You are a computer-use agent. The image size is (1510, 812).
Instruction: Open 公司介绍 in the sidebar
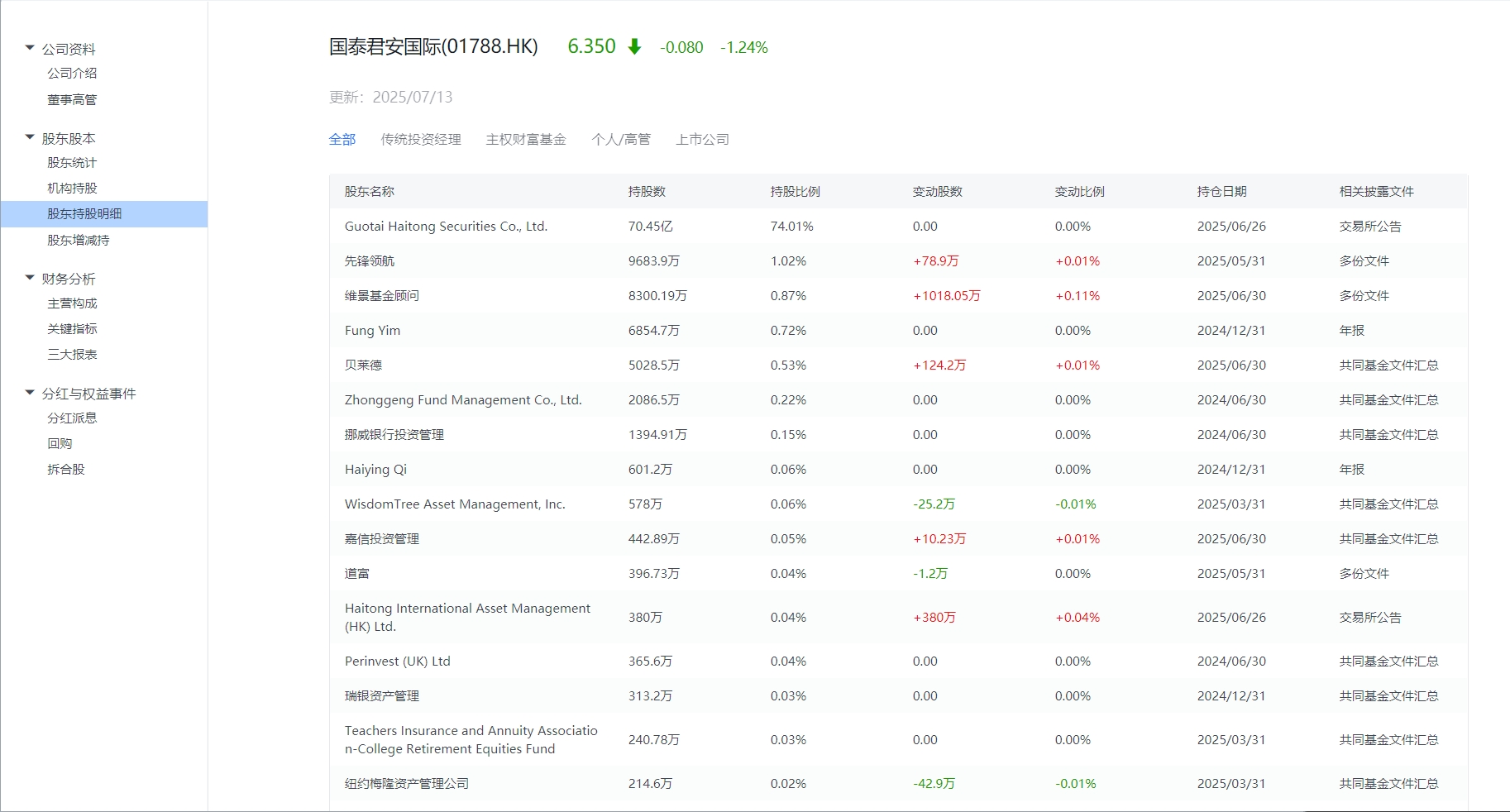pos(72,74)
